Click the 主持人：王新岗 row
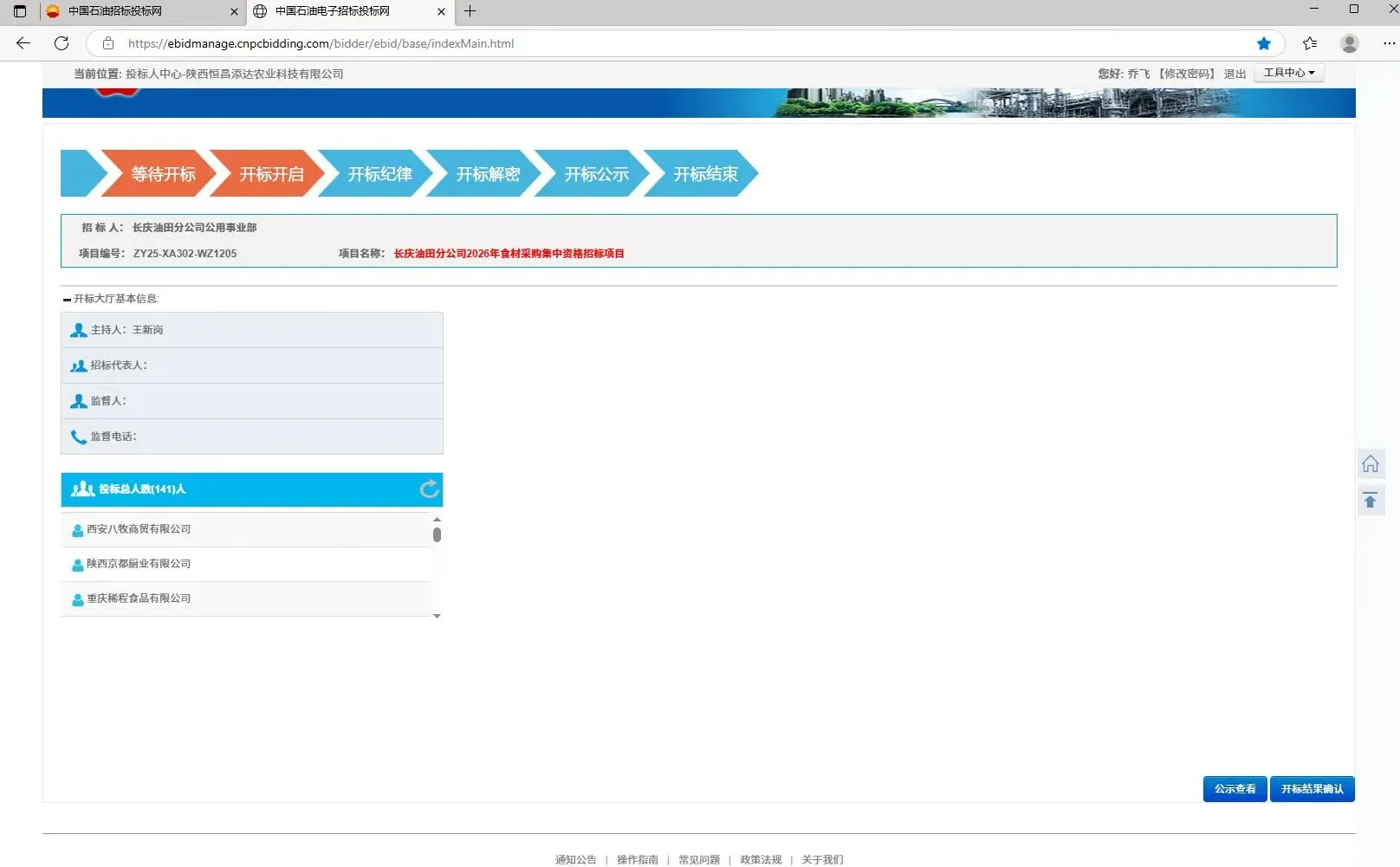This screenshot has width=1400, height=867. click(x=252, y=330)
